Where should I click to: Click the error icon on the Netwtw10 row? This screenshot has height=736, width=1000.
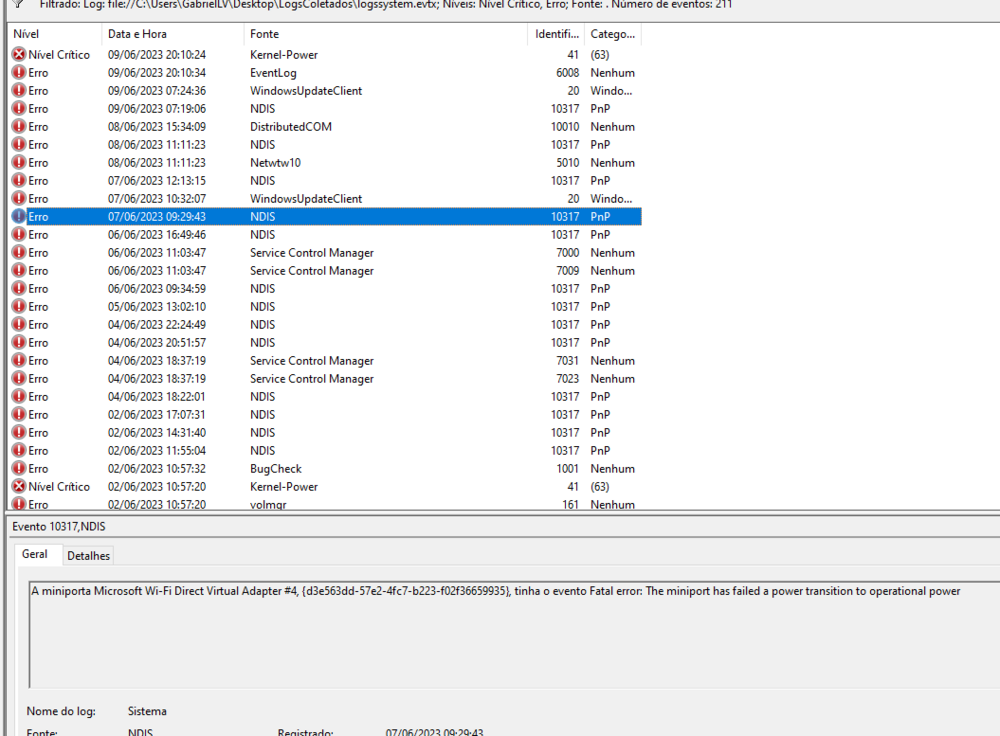(19, 163)
